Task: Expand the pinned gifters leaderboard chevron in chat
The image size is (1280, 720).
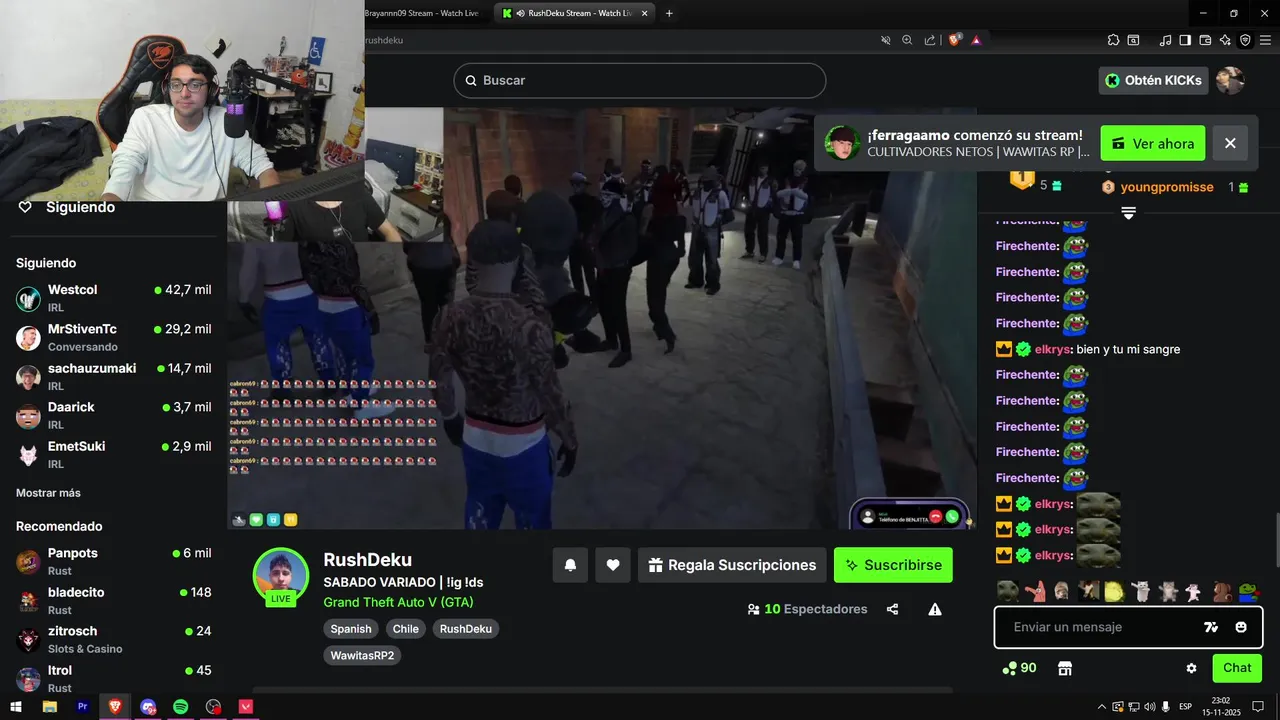Action: point(1129,213)
